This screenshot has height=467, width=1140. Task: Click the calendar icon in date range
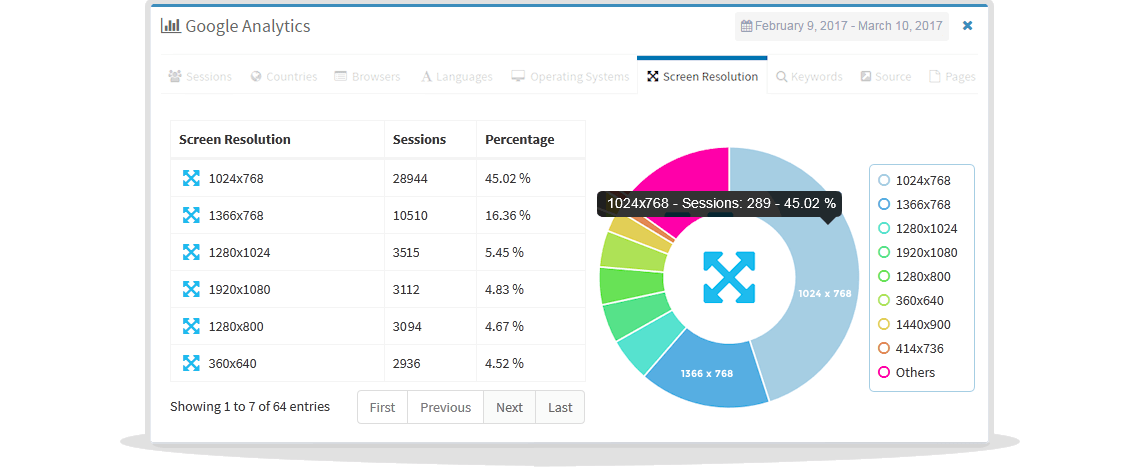746,26
